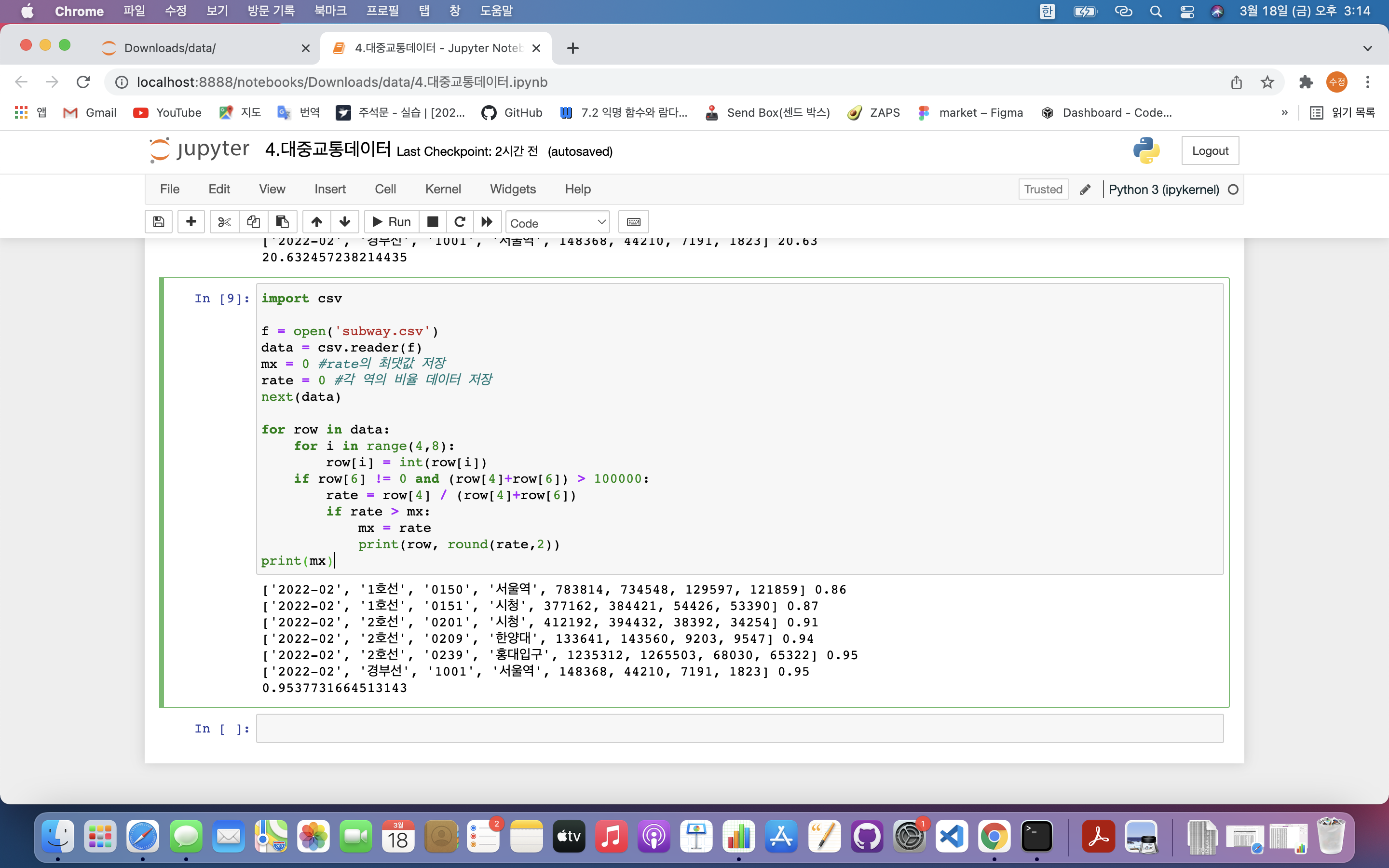This screenshot has height=868, width=1389.
Task: Move selected cell up arrow
Action: (x=316, y=222)
